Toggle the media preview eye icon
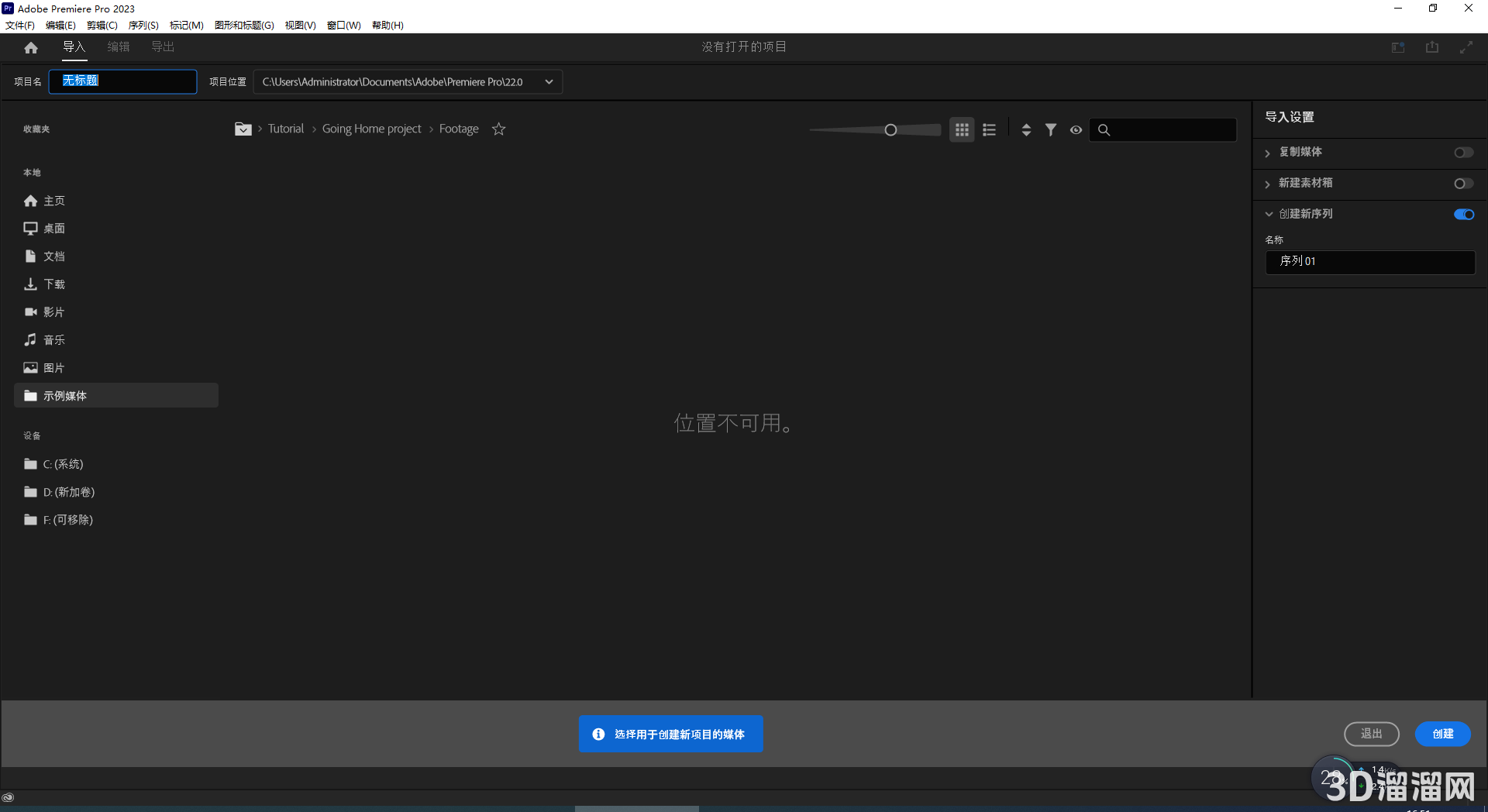The image size is (1488, 812). 1076,130
